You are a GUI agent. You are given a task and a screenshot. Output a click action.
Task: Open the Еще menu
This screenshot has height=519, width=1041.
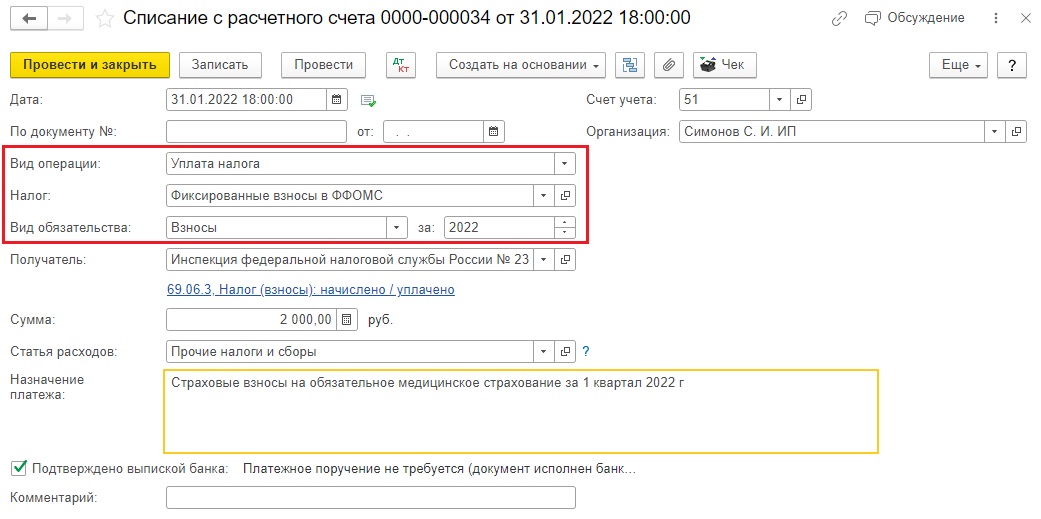click(x=959, y=65)
